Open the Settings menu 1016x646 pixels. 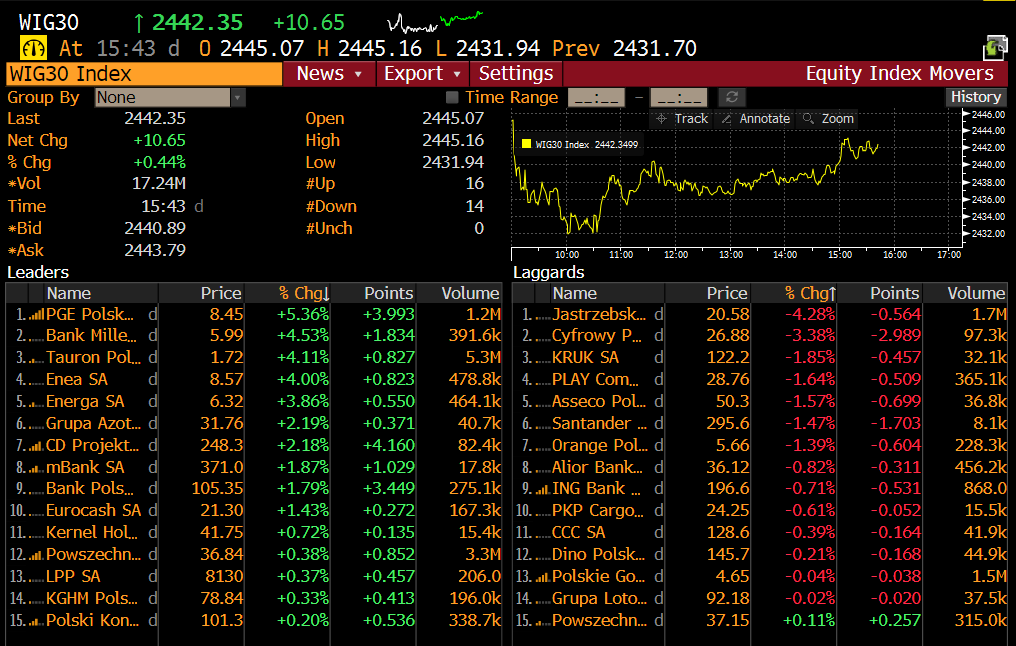pyautogui.click(x=515, y=73)
